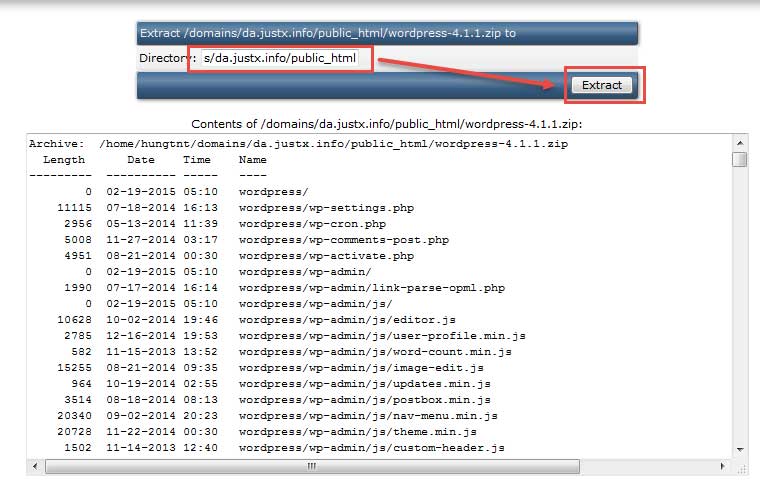Click the 07-18-2014 date value

[141, 208]
